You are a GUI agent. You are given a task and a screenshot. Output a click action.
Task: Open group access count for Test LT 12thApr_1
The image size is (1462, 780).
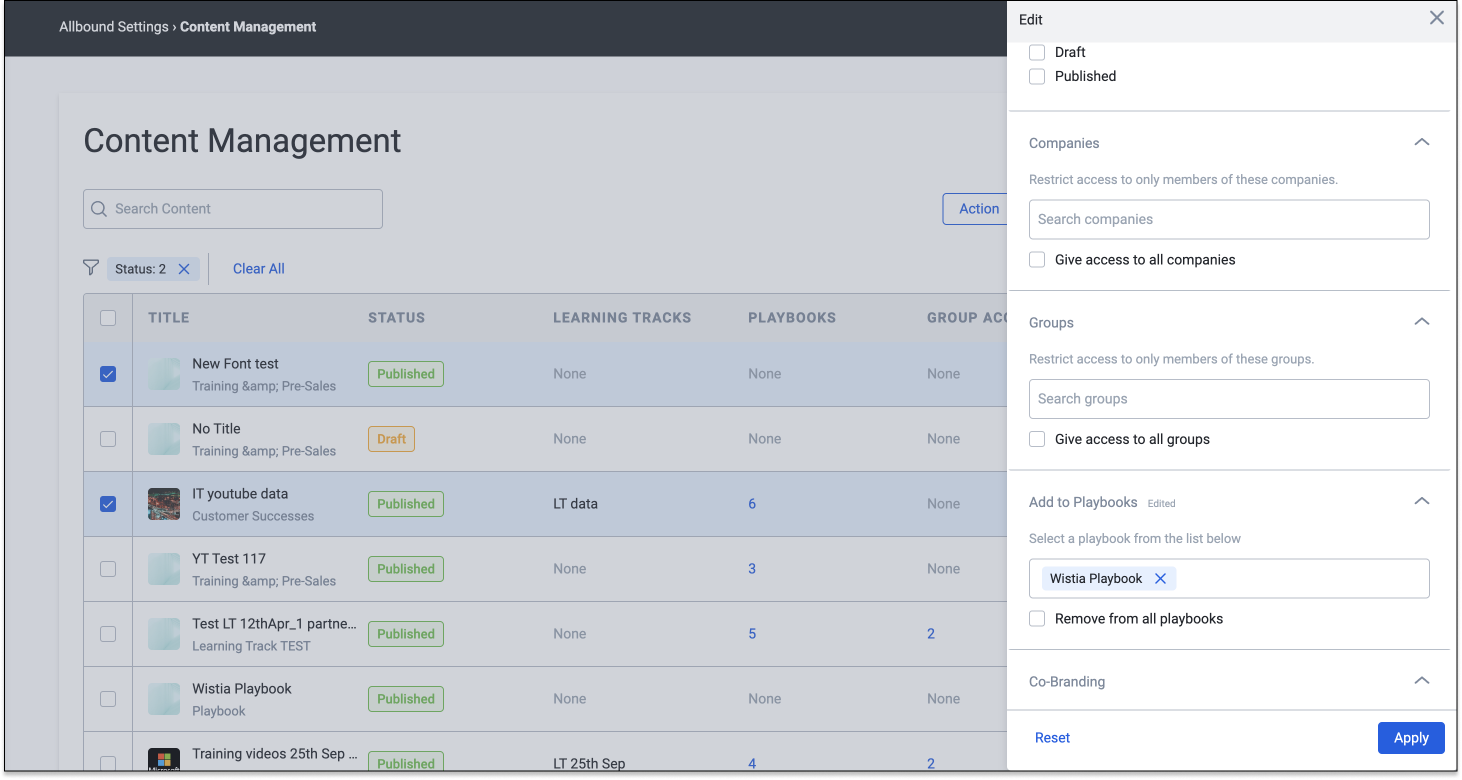click(x=931, y=634)
